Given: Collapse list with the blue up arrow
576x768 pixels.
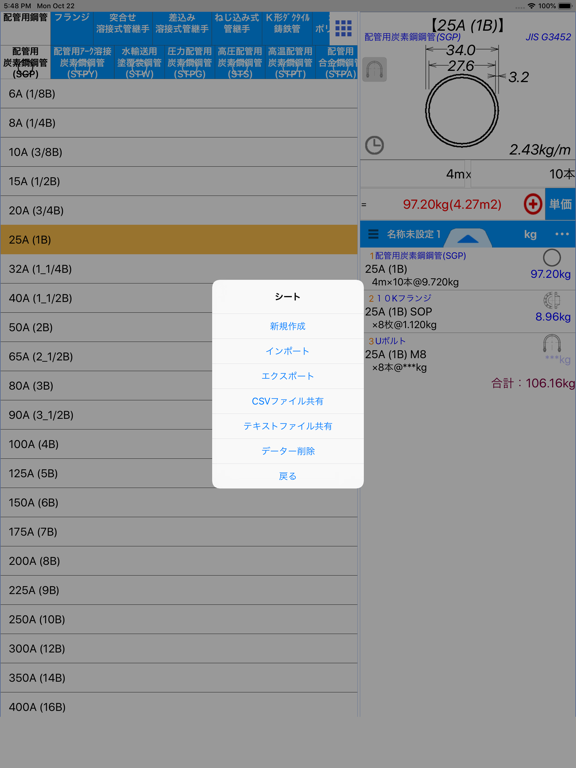Looking at the screenshot, I should coord(468,238).
